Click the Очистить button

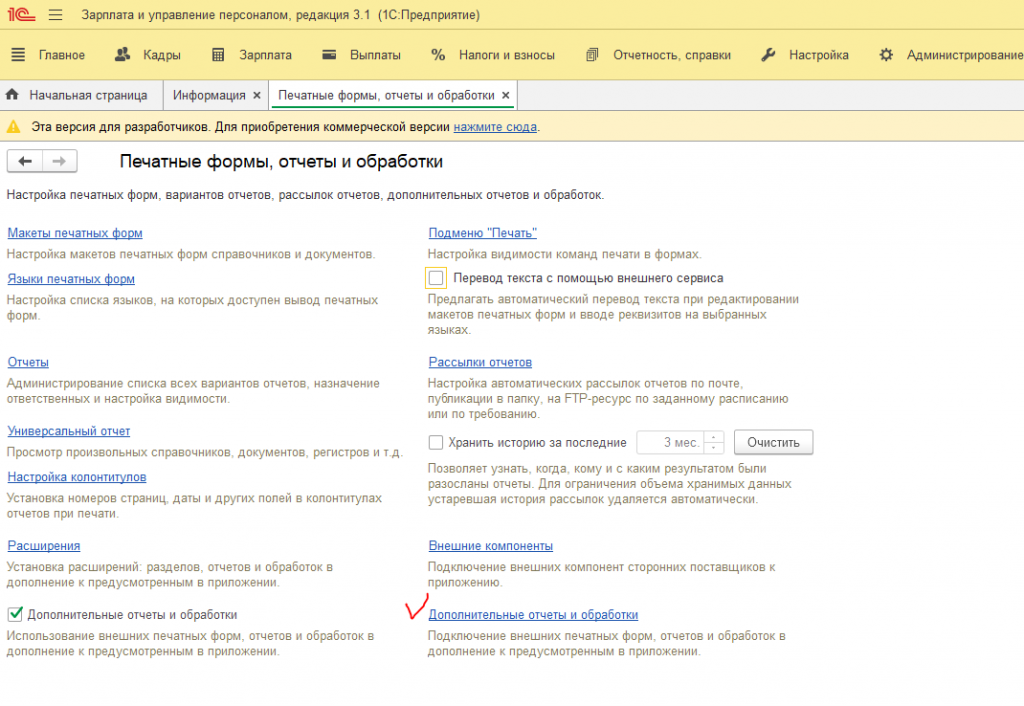[773, 443]
